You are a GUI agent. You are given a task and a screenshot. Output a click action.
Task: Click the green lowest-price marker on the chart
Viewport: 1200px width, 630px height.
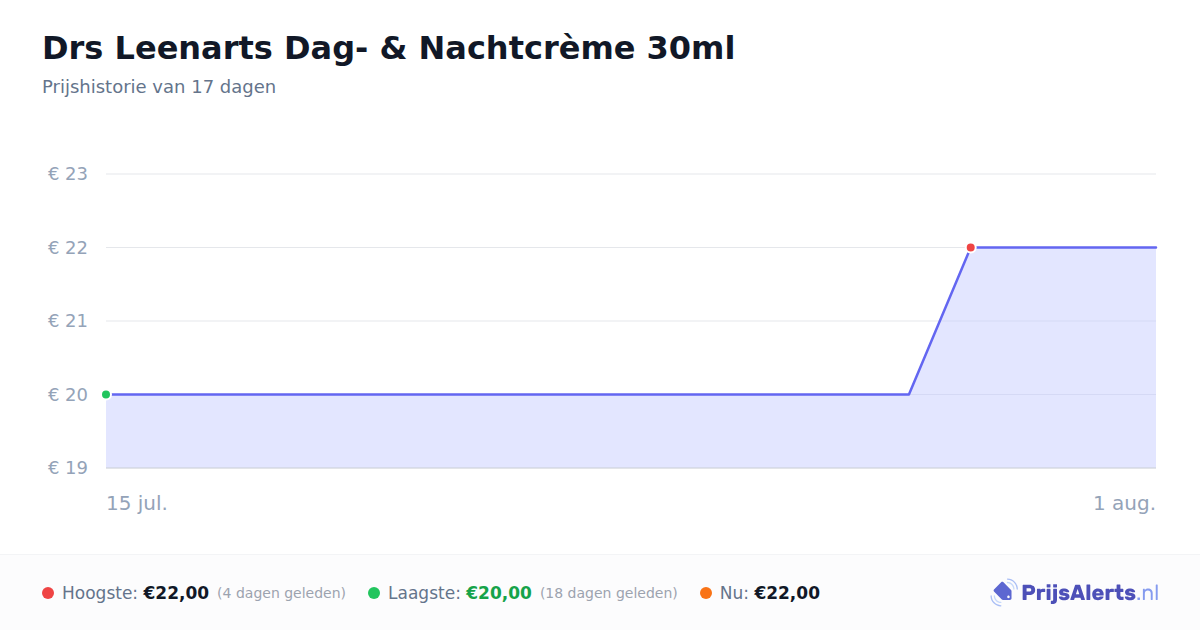[x=106, y=394]
